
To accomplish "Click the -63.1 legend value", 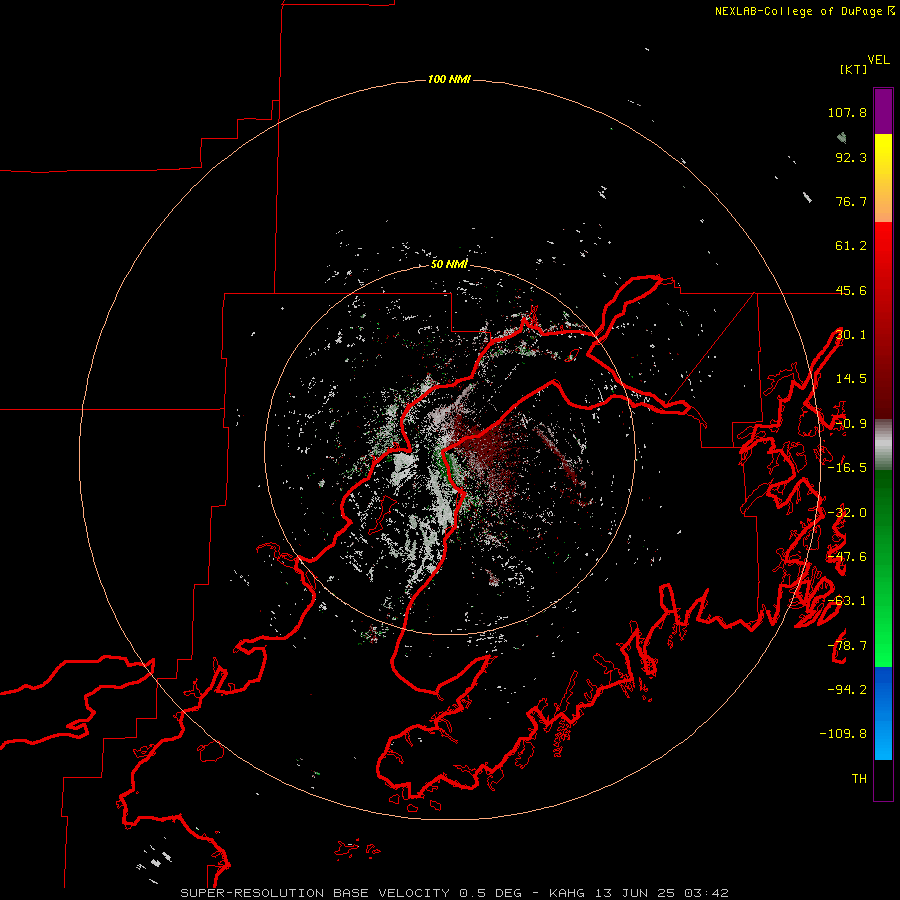I will [x=847, y=601].
